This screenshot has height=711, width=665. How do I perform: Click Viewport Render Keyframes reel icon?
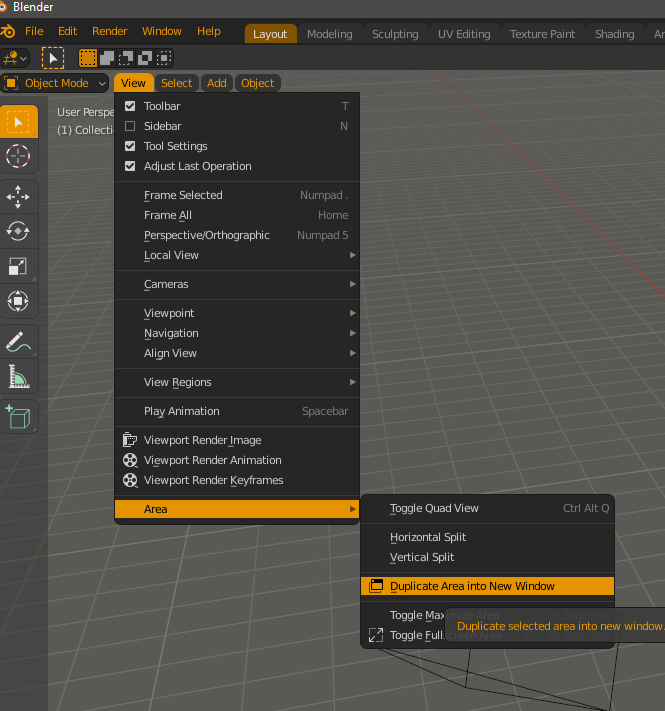click(x=130, y=480)
